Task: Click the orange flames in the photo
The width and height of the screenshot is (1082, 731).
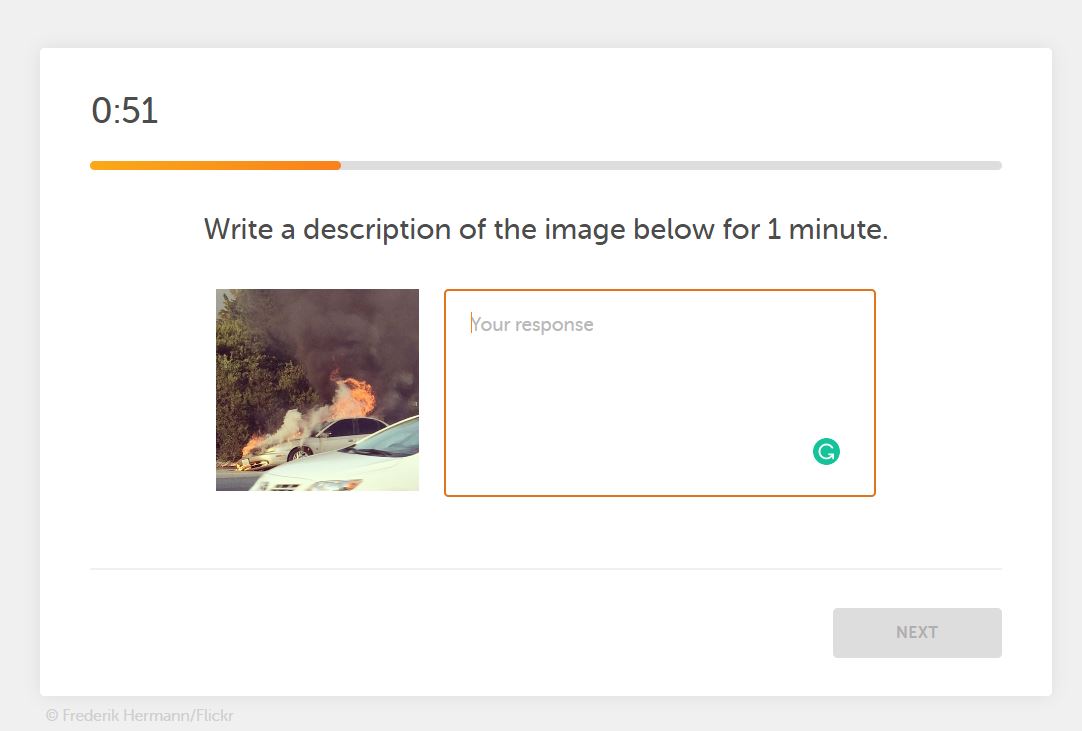Action: click(354, 398)
